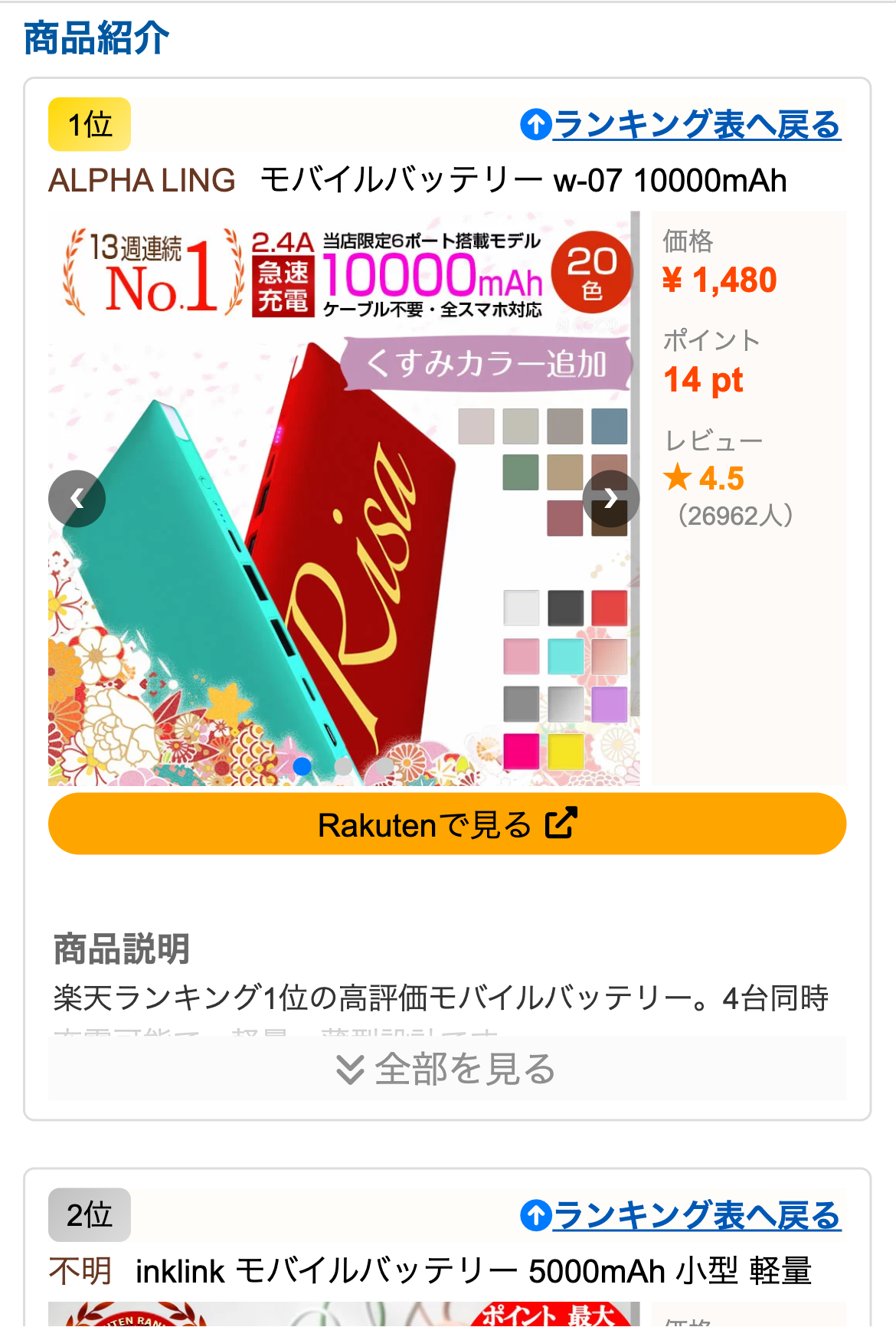Pick the yellow color swatch in the image
Screen dimensions: 896x1327
click(x=566, y=751)
